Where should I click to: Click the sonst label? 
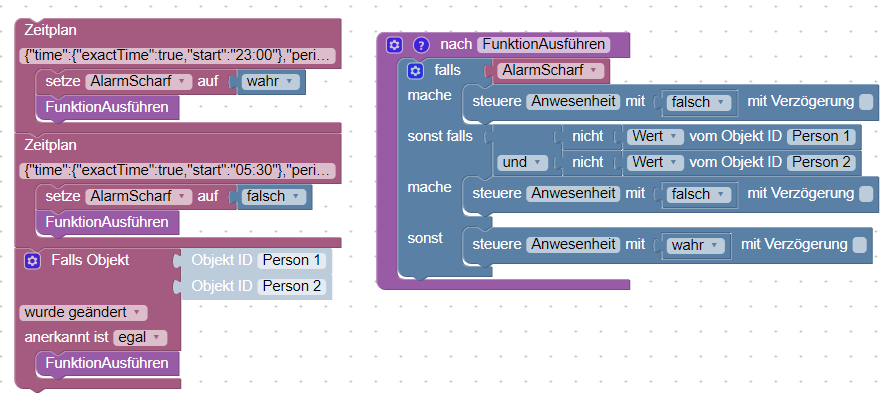point(425,238)
